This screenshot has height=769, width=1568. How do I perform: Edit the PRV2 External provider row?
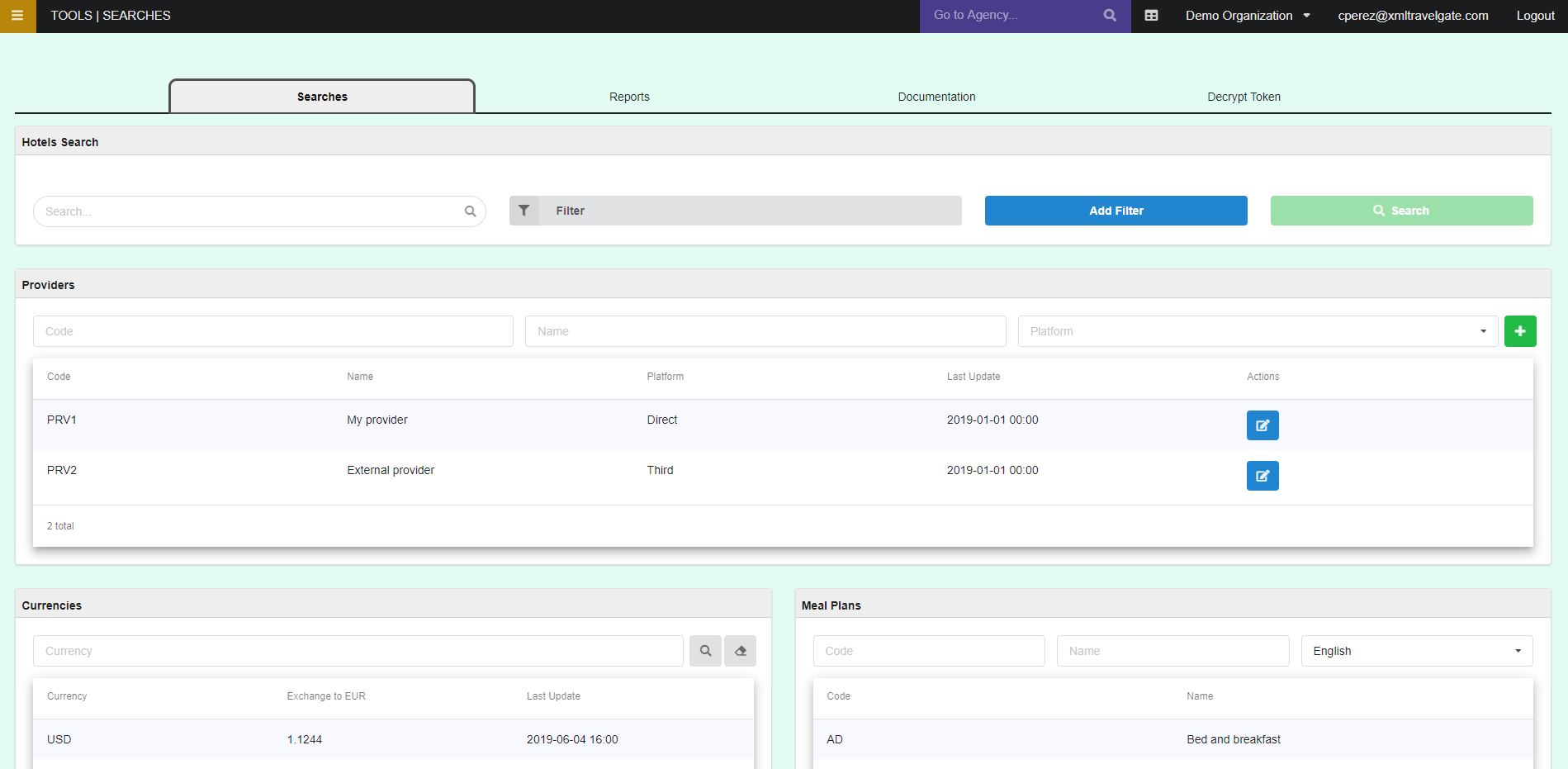(1262, 476)
